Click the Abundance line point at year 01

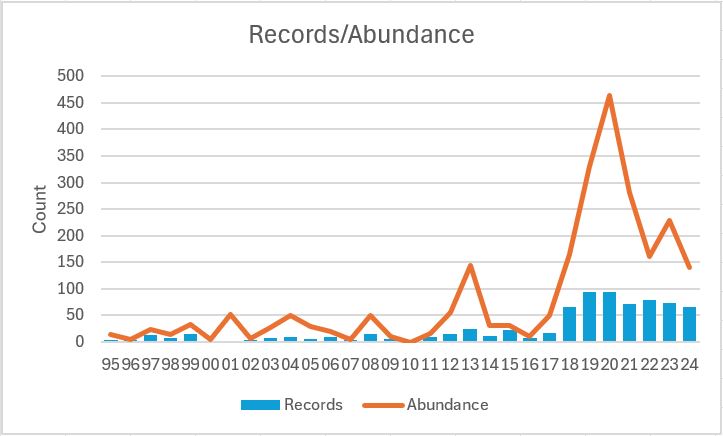231,314
